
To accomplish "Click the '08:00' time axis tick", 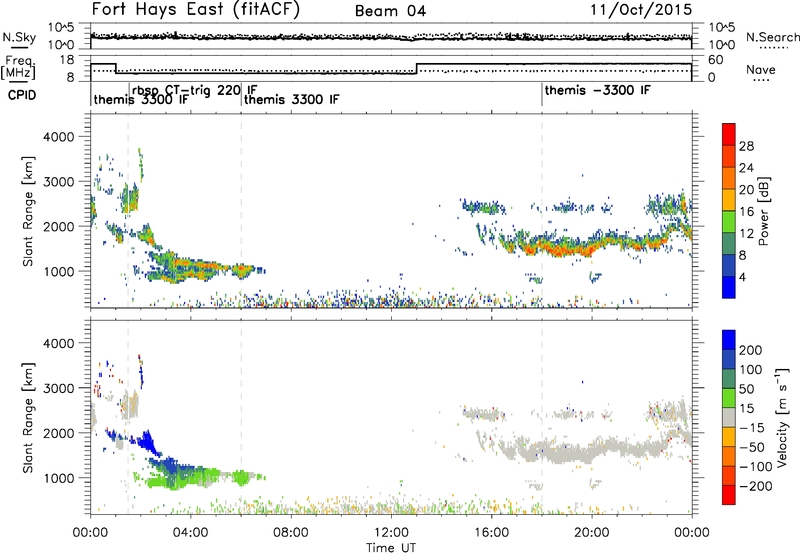I will coord(291,532).
